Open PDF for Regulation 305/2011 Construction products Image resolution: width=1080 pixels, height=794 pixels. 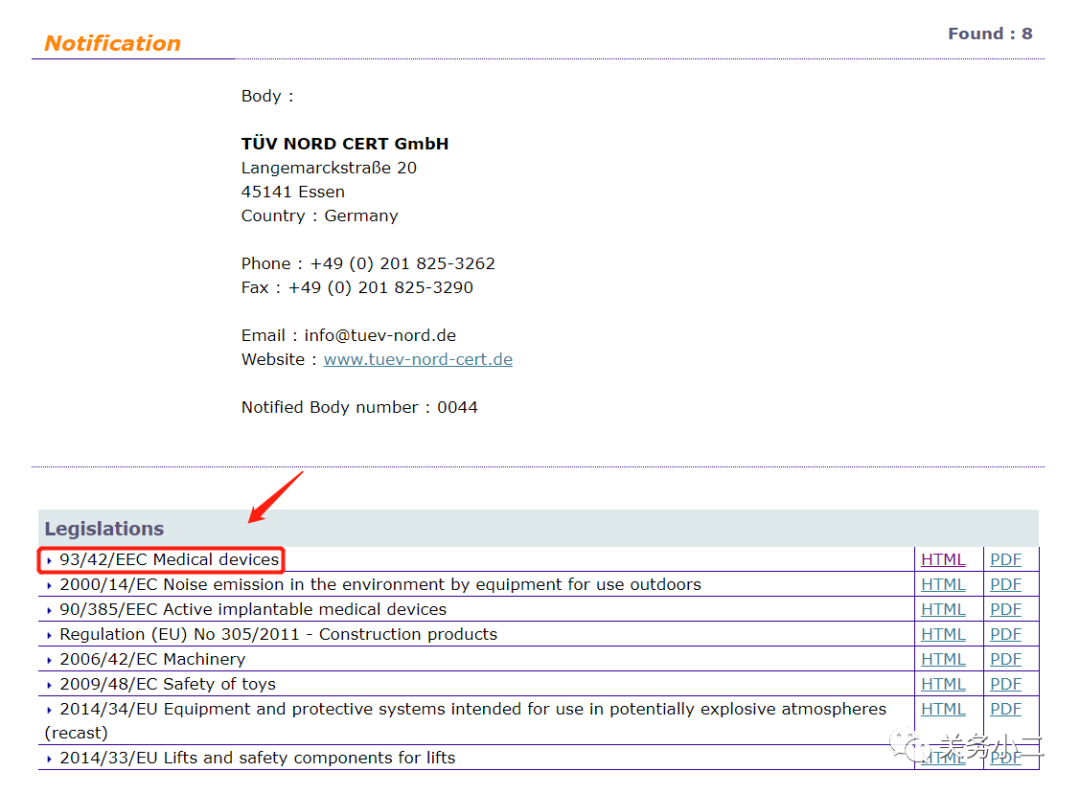(1006, 634)
